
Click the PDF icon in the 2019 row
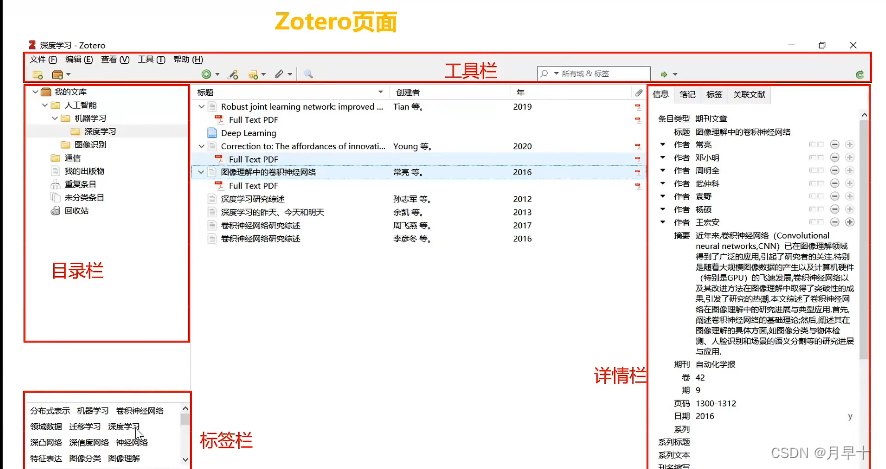(x=638, y=107)
